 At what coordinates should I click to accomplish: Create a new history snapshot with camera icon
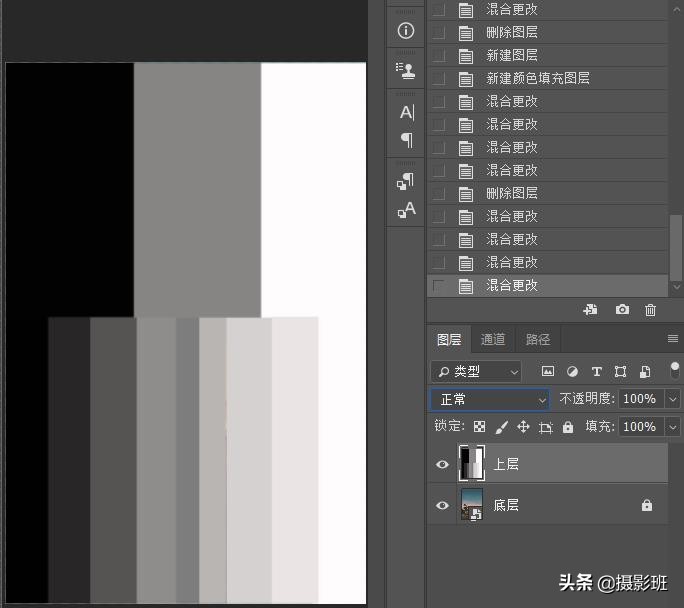tap(622, 310)
